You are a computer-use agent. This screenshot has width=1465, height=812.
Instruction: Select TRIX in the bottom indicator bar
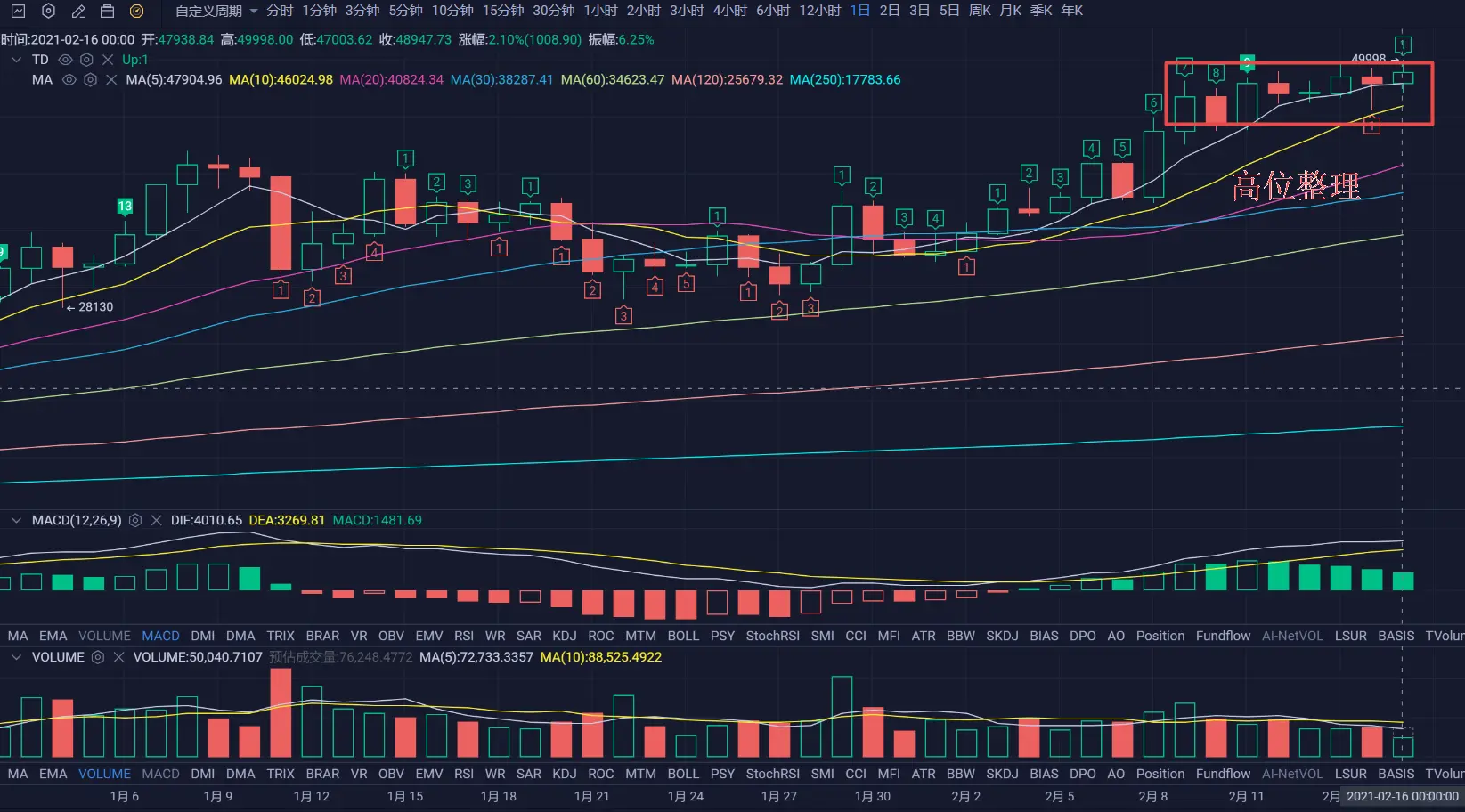280,774
